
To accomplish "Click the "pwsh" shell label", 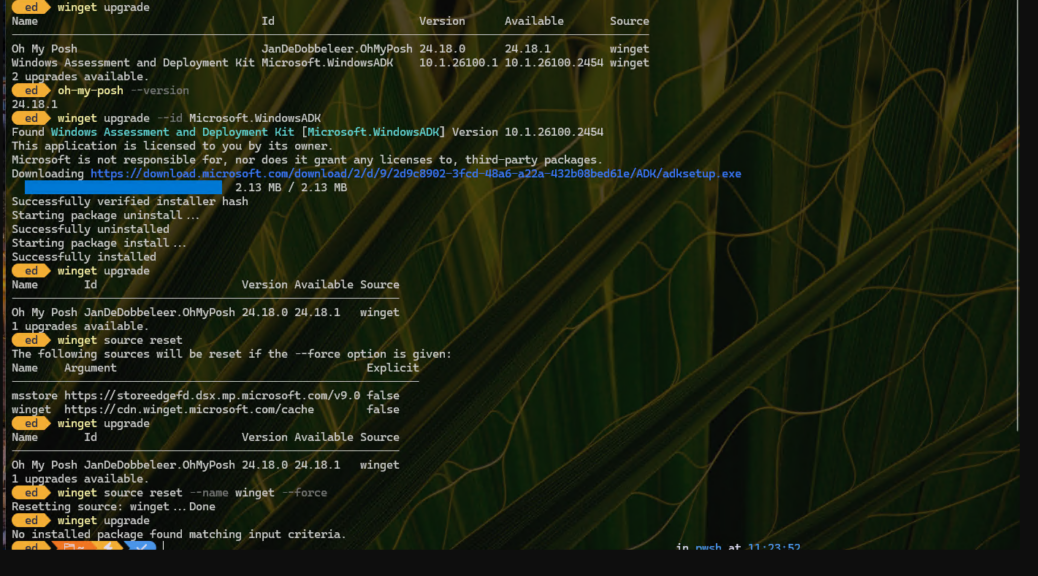I will (708, 547).
